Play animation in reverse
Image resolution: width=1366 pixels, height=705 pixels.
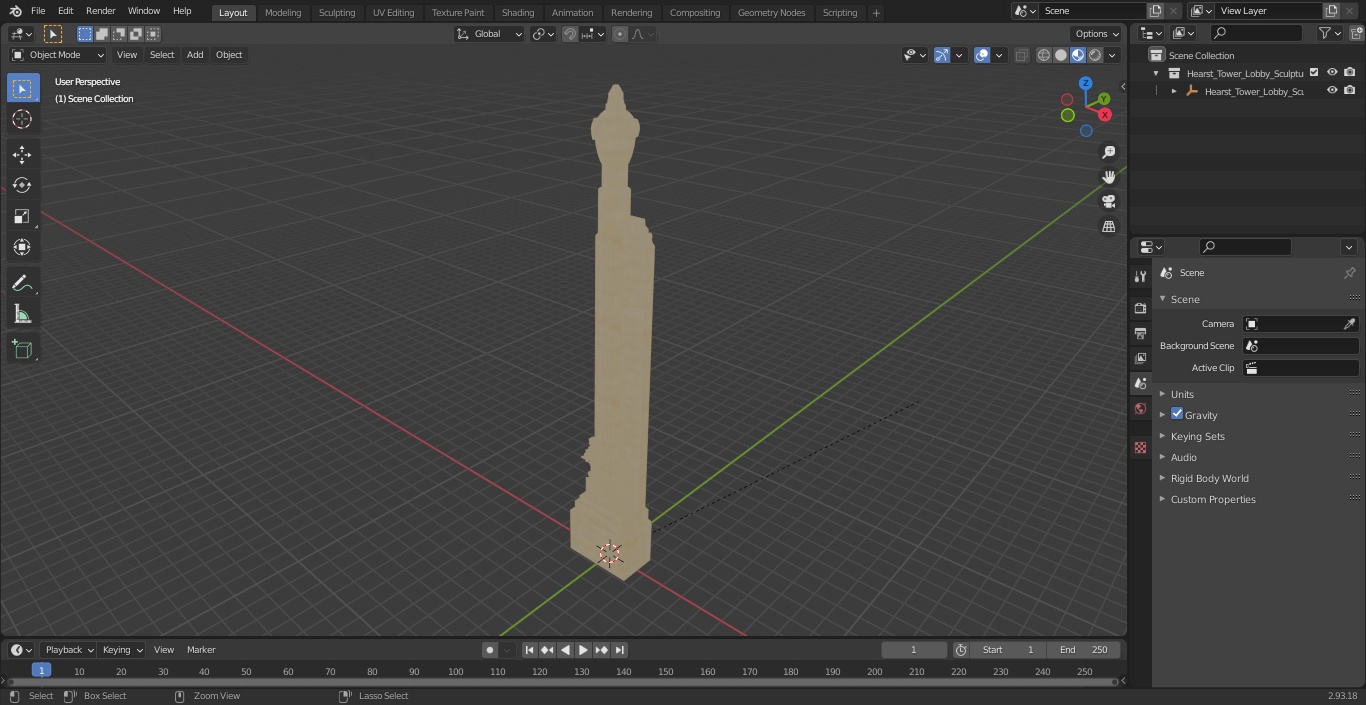[x=565, y=650]
